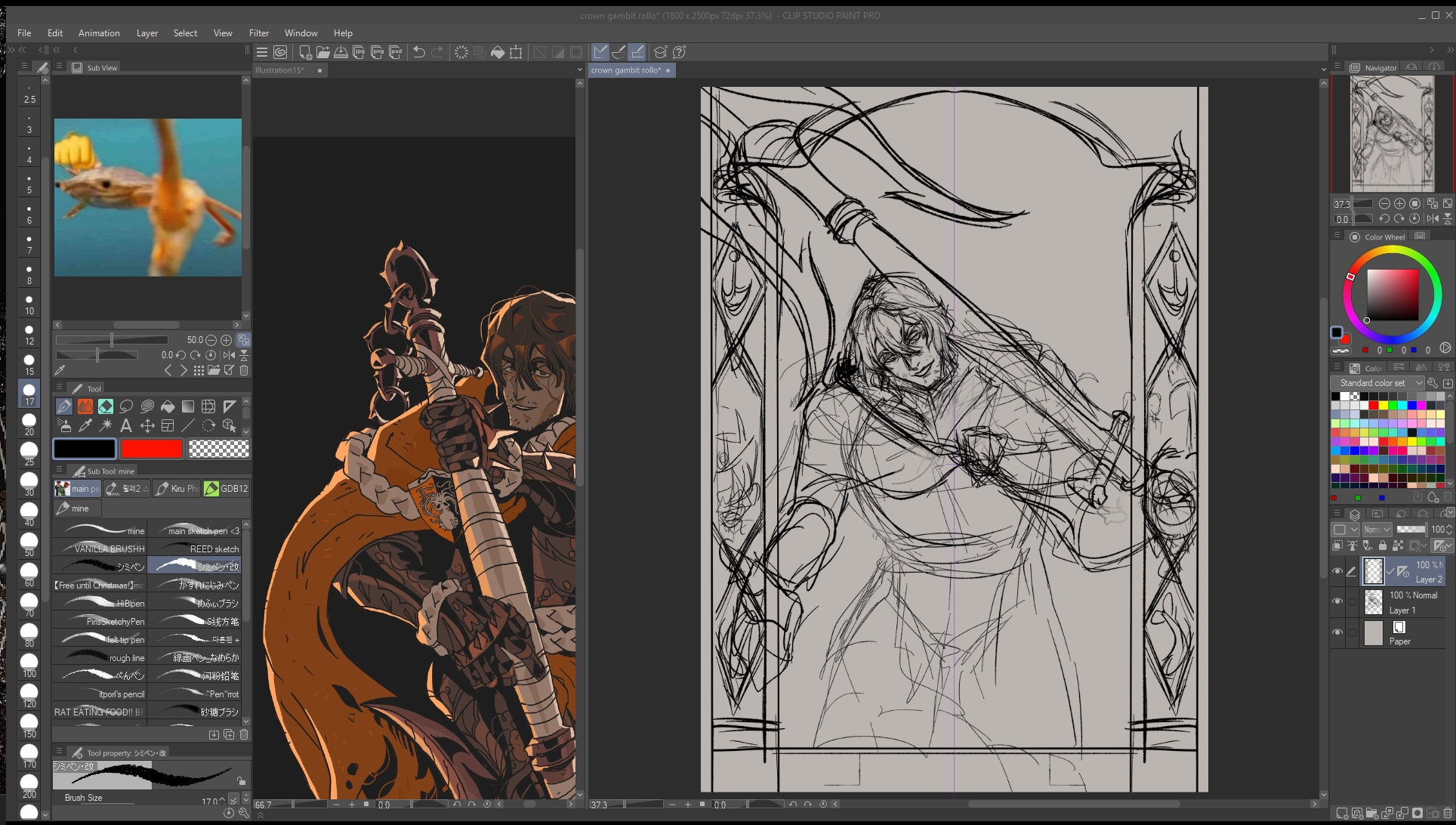Select the Auto select magic wand tool
Image resolution: width=1456 pixels, height=825 pixels.
click(106, 426)
